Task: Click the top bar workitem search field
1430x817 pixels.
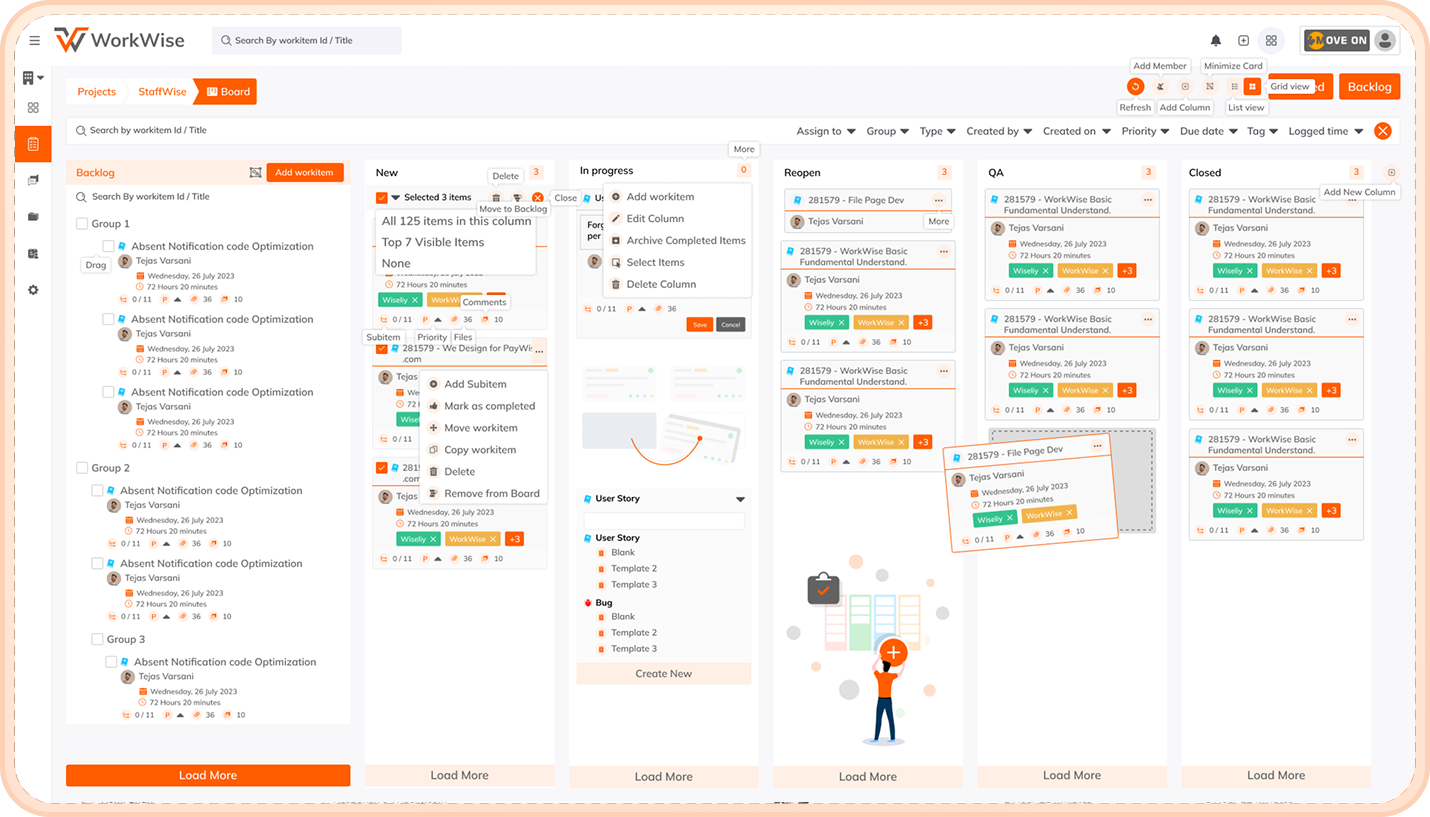Action: [x=306, y=41]
